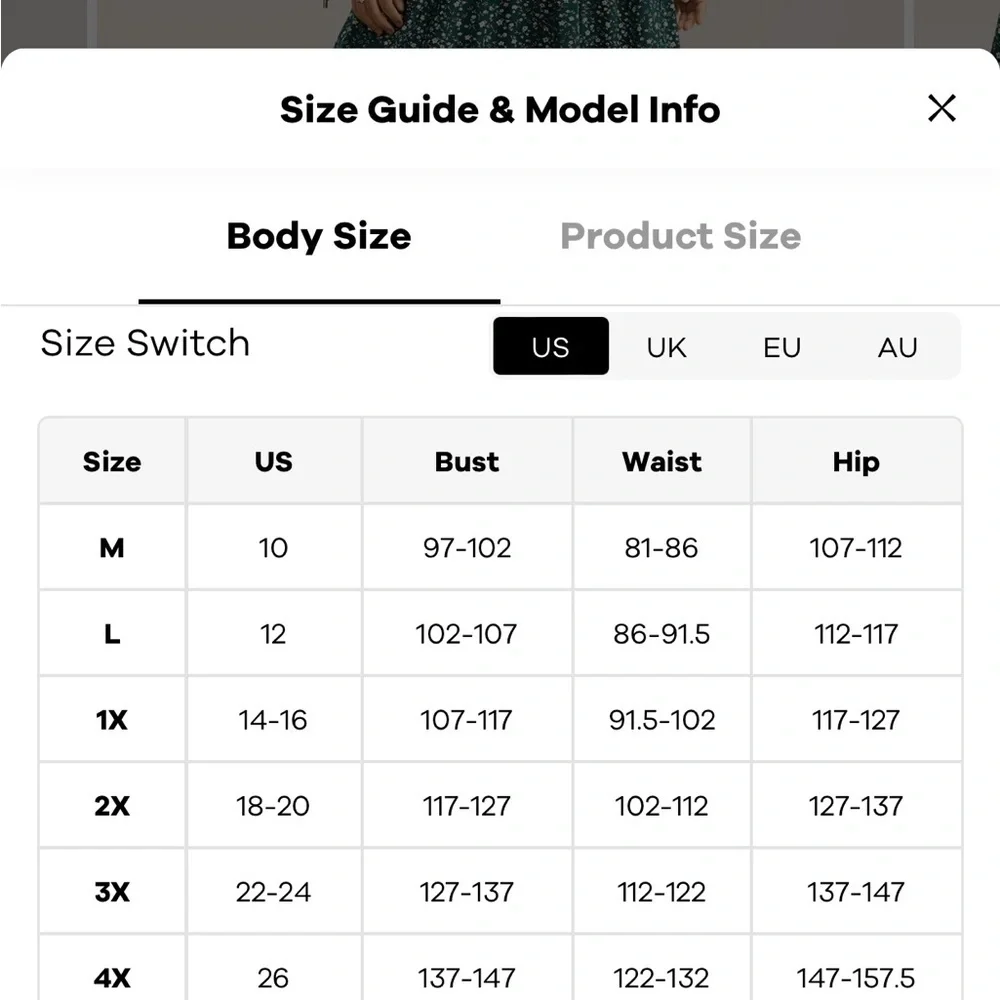
Task: Click the 4X size row label
Action: pos(112,977)
